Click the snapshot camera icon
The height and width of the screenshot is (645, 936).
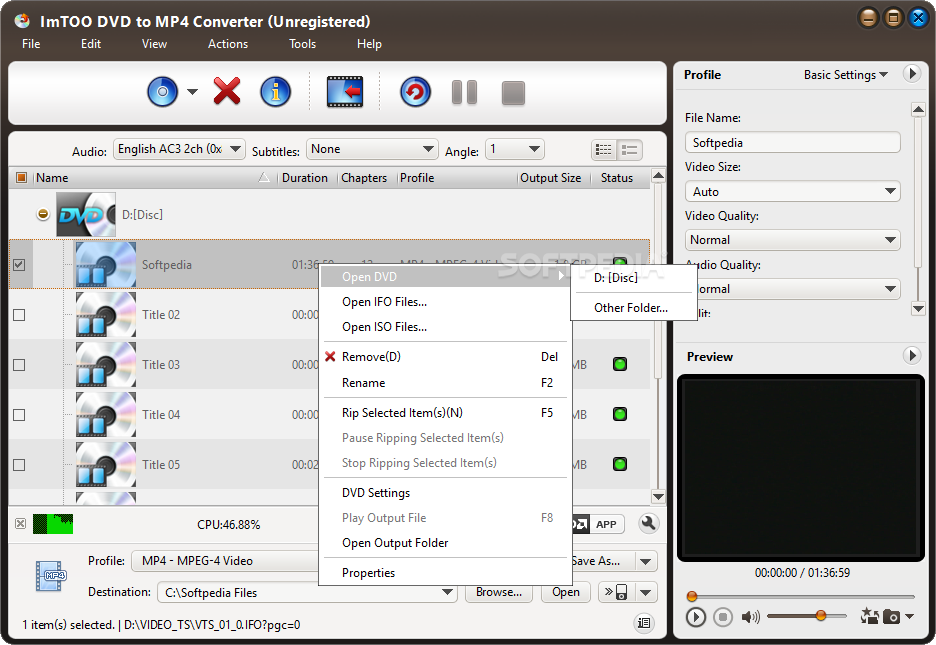891,616
